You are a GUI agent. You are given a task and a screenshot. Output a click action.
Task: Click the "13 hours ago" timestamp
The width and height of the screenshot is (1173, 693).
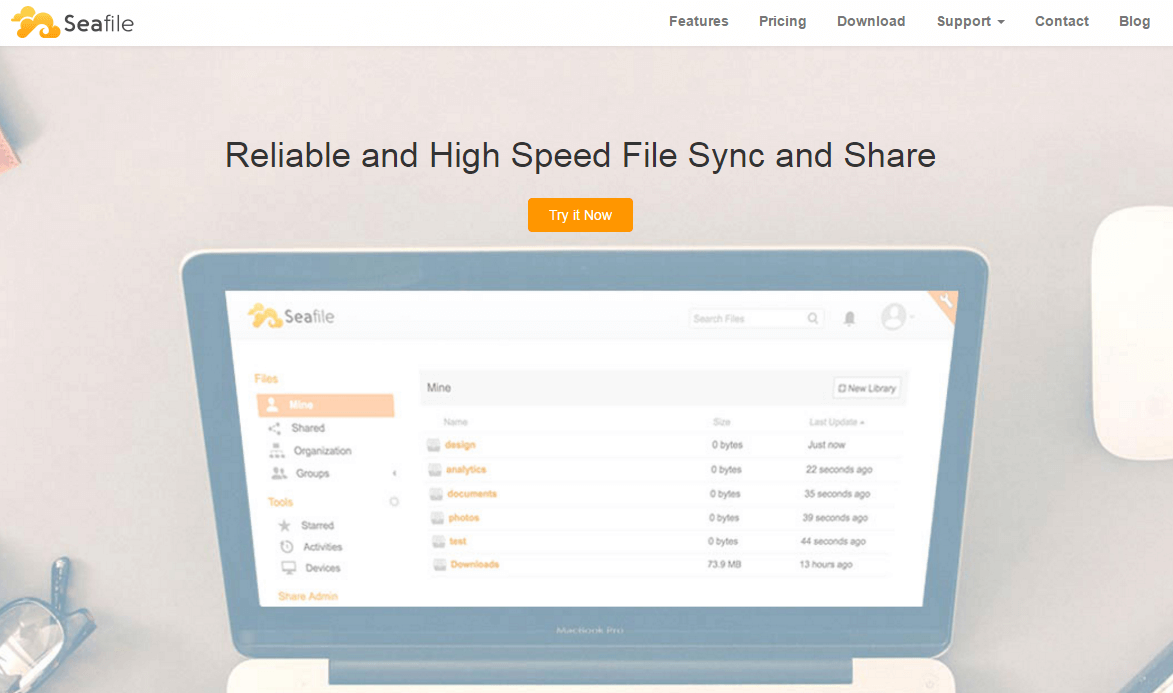point(826,564)
